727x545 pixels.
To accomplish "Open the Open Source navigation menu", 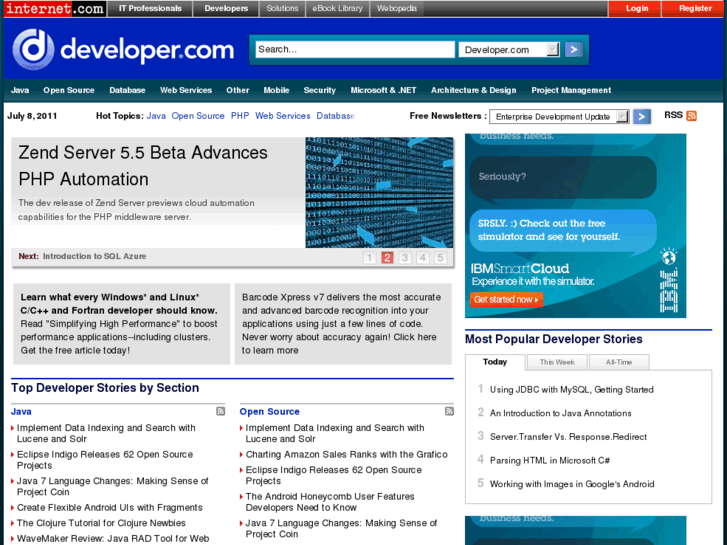I will (x=69, y=90).
